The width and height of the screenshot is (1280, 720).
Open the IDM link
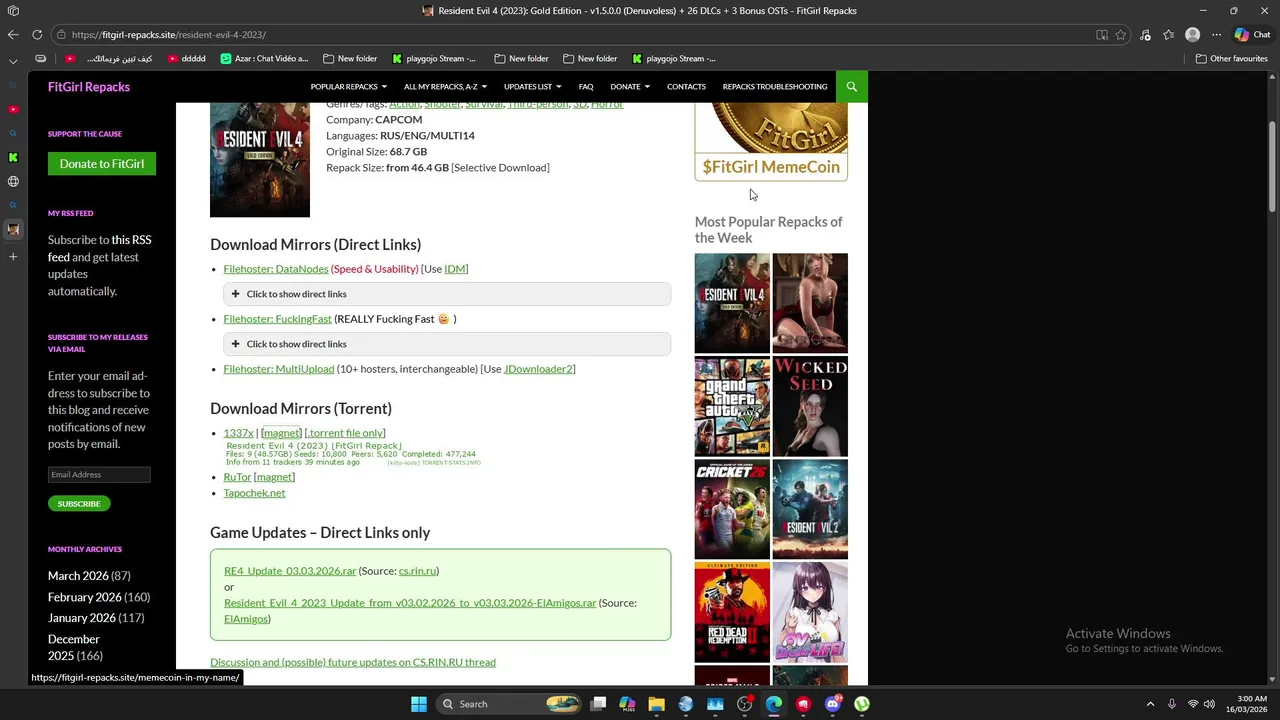(x=455, y=269)
